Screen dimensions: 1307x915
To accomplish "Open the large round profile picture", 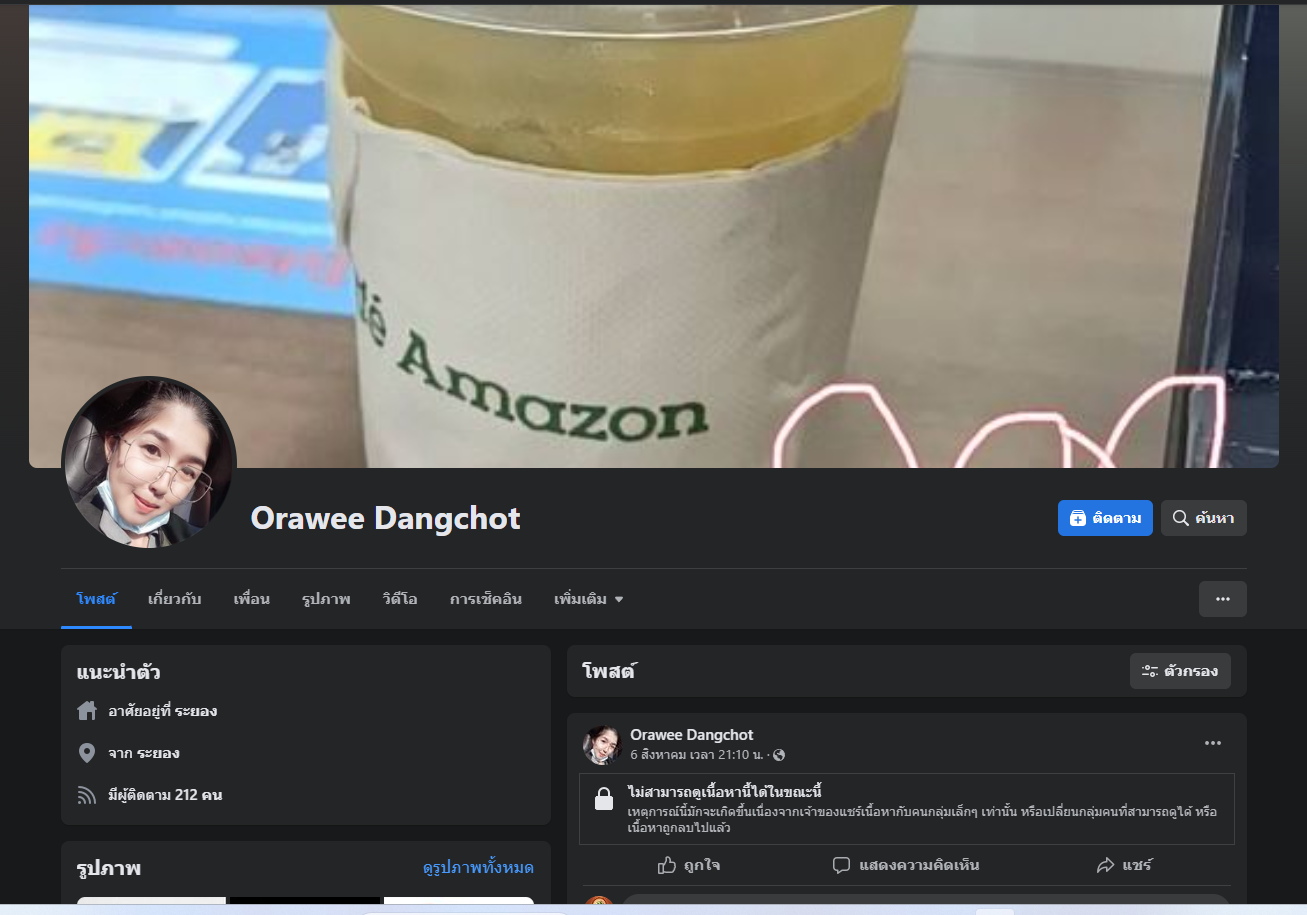I will click(x=149, y=463).
